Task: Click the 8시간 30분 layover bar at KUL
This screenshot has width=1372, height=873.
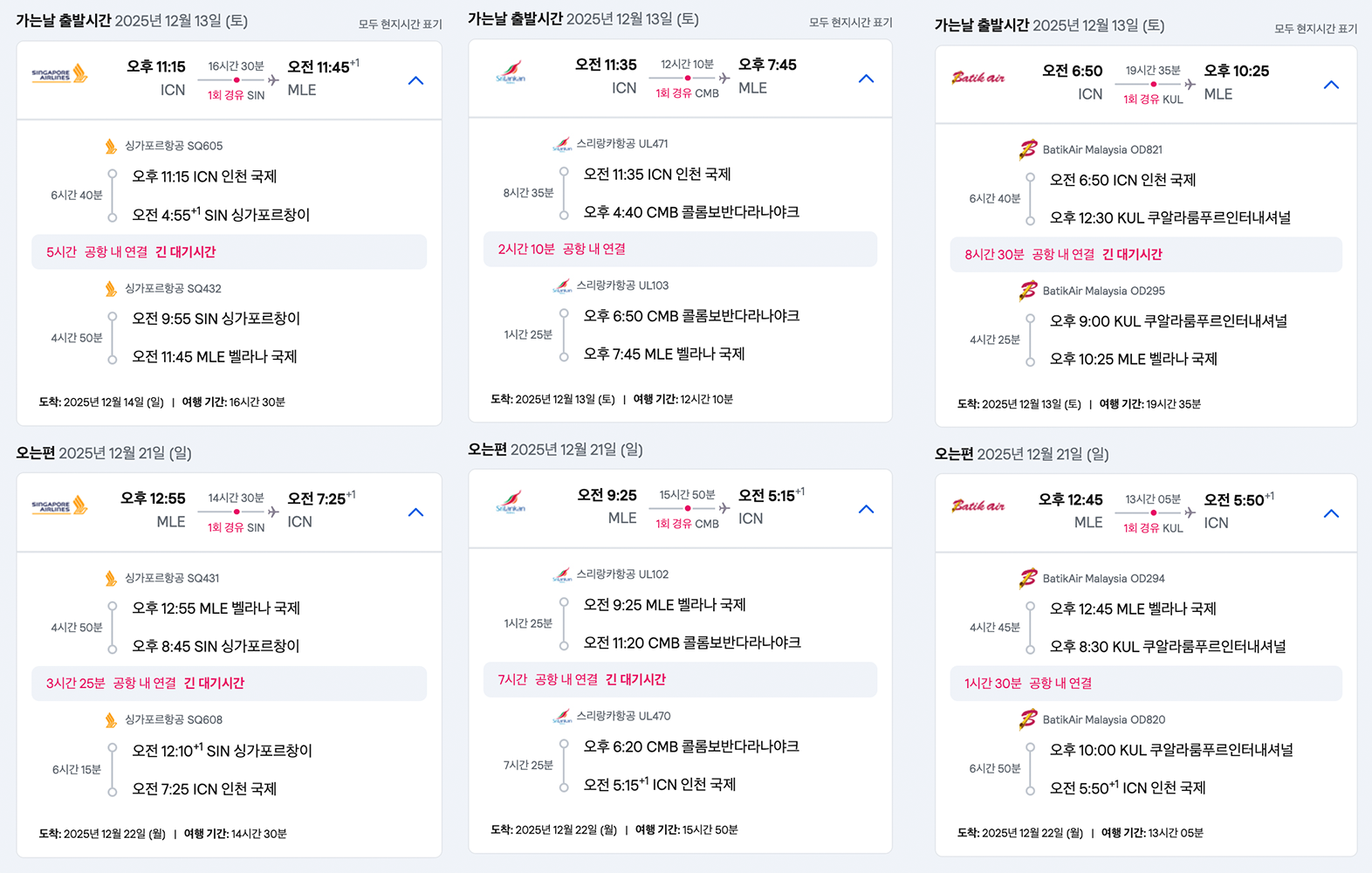Action: tap(1146, 254)
